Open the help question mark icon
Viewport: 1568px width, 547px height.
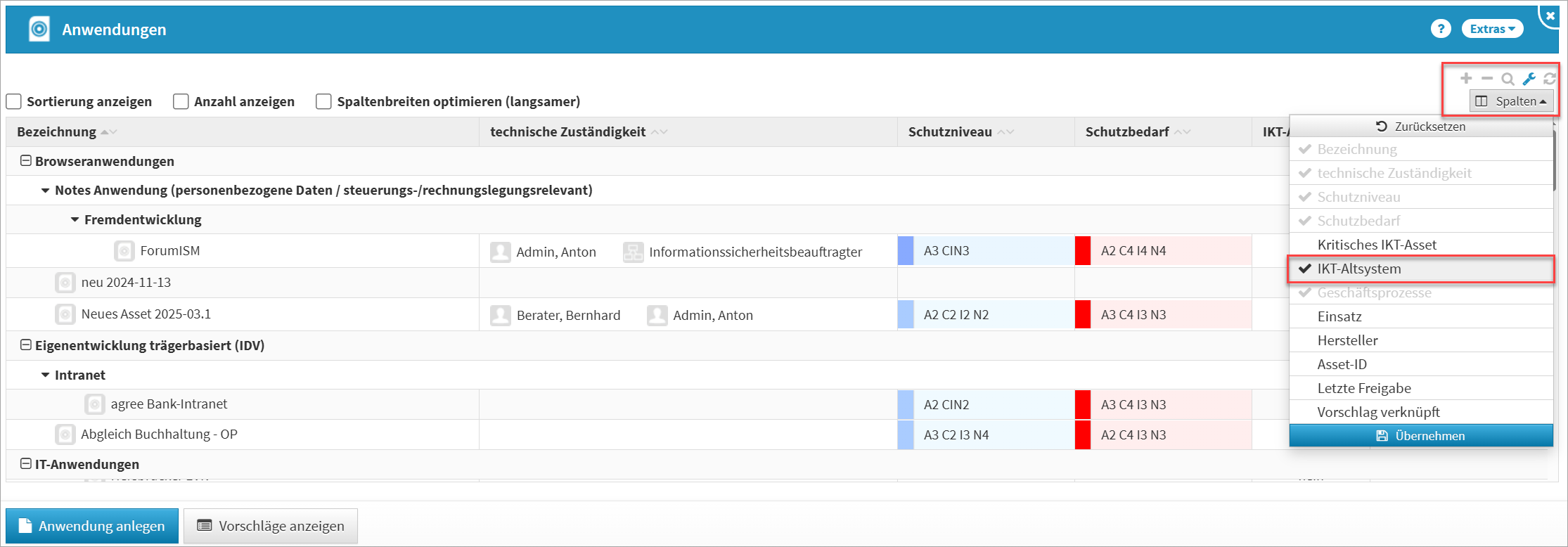coord(1441,29)
